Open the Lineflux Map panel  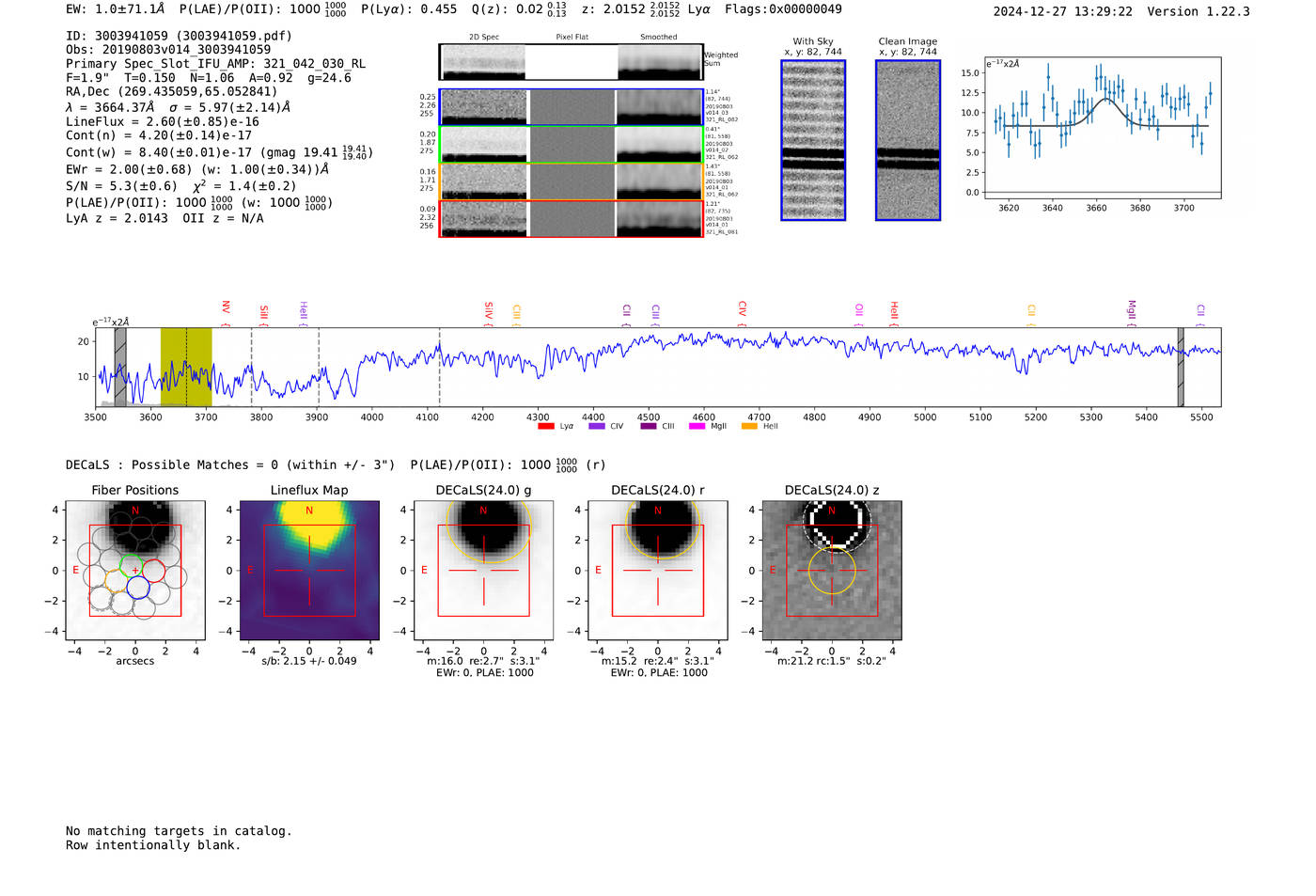[309, 571]
